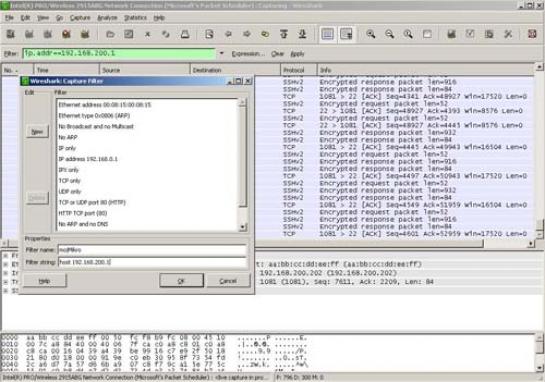Viewport: 545px width, 382px height.
Task: Click the zoom in magnifier toolbar icon
Action: 371,34
